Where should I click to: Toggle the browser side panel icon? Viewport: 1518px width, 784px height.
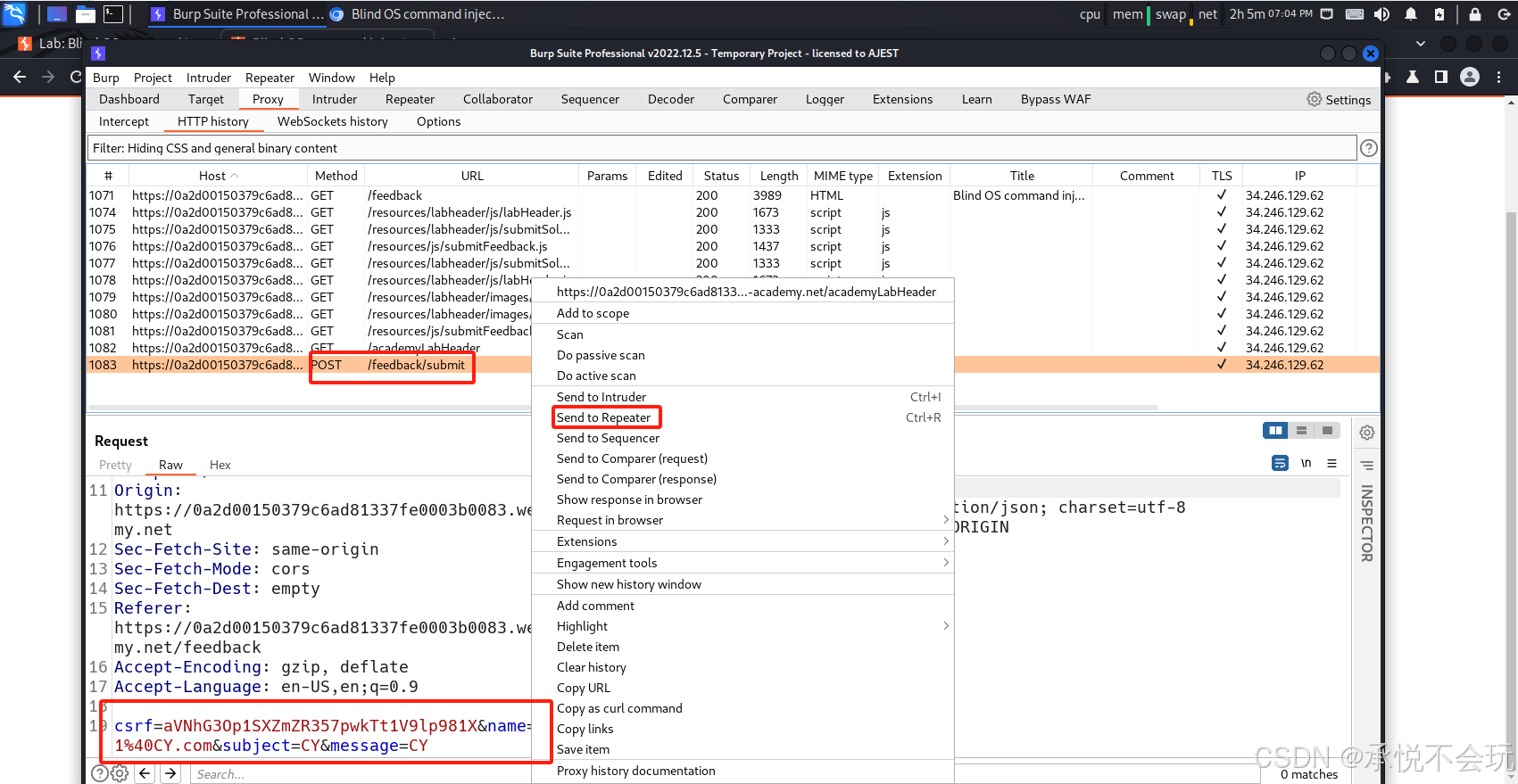(1441, 77)
